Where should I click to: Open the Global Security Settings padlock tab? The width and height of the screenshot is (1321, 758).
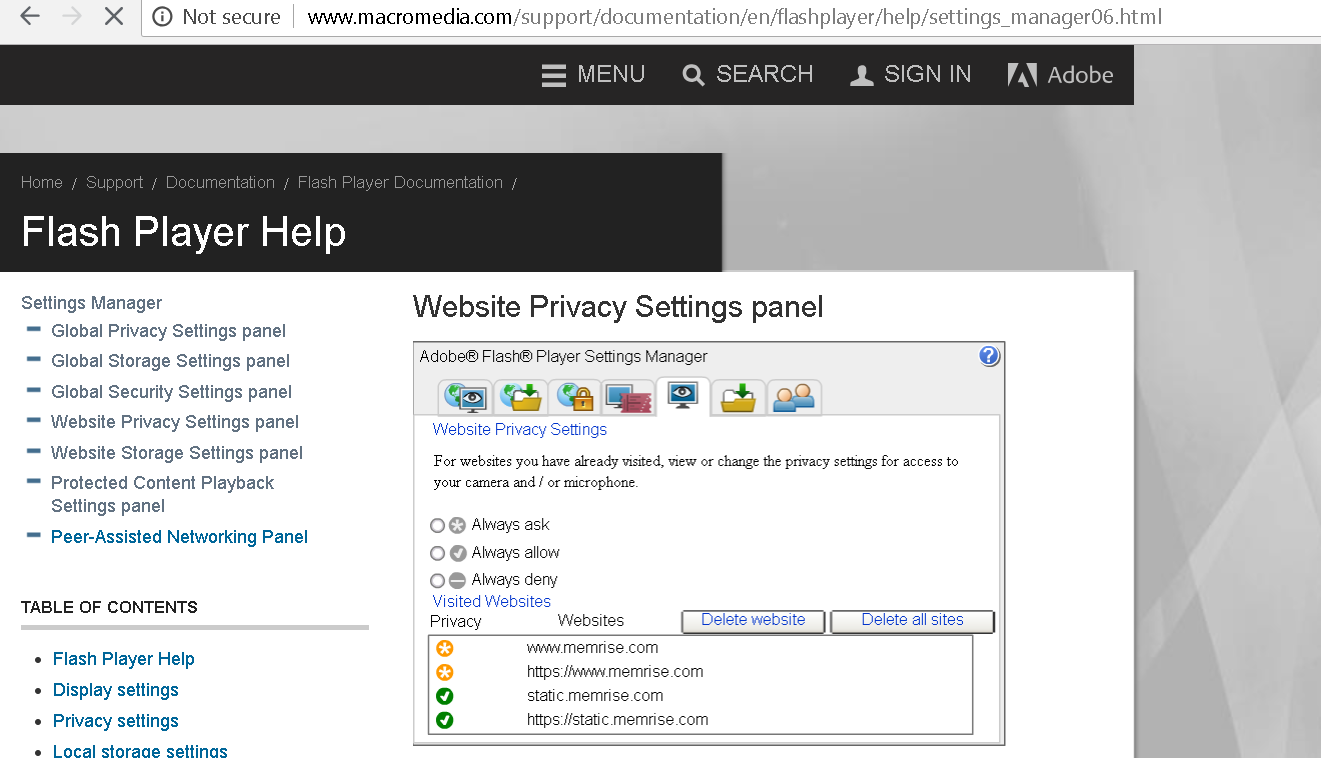pyautogui.click(x=574, y=397)
